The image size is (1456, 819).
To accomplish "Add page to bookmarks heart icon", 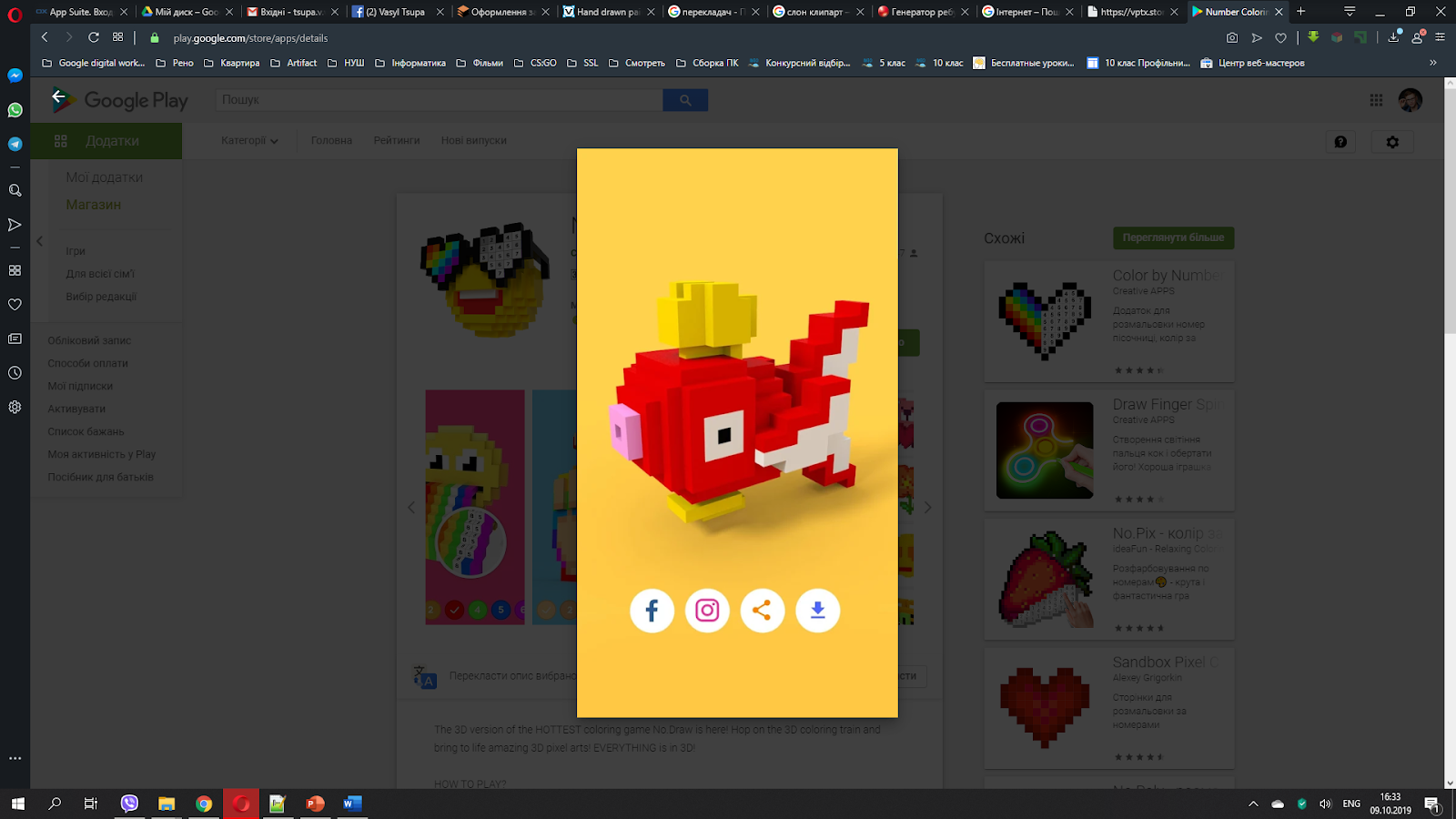I will [x=1281, y=37].
